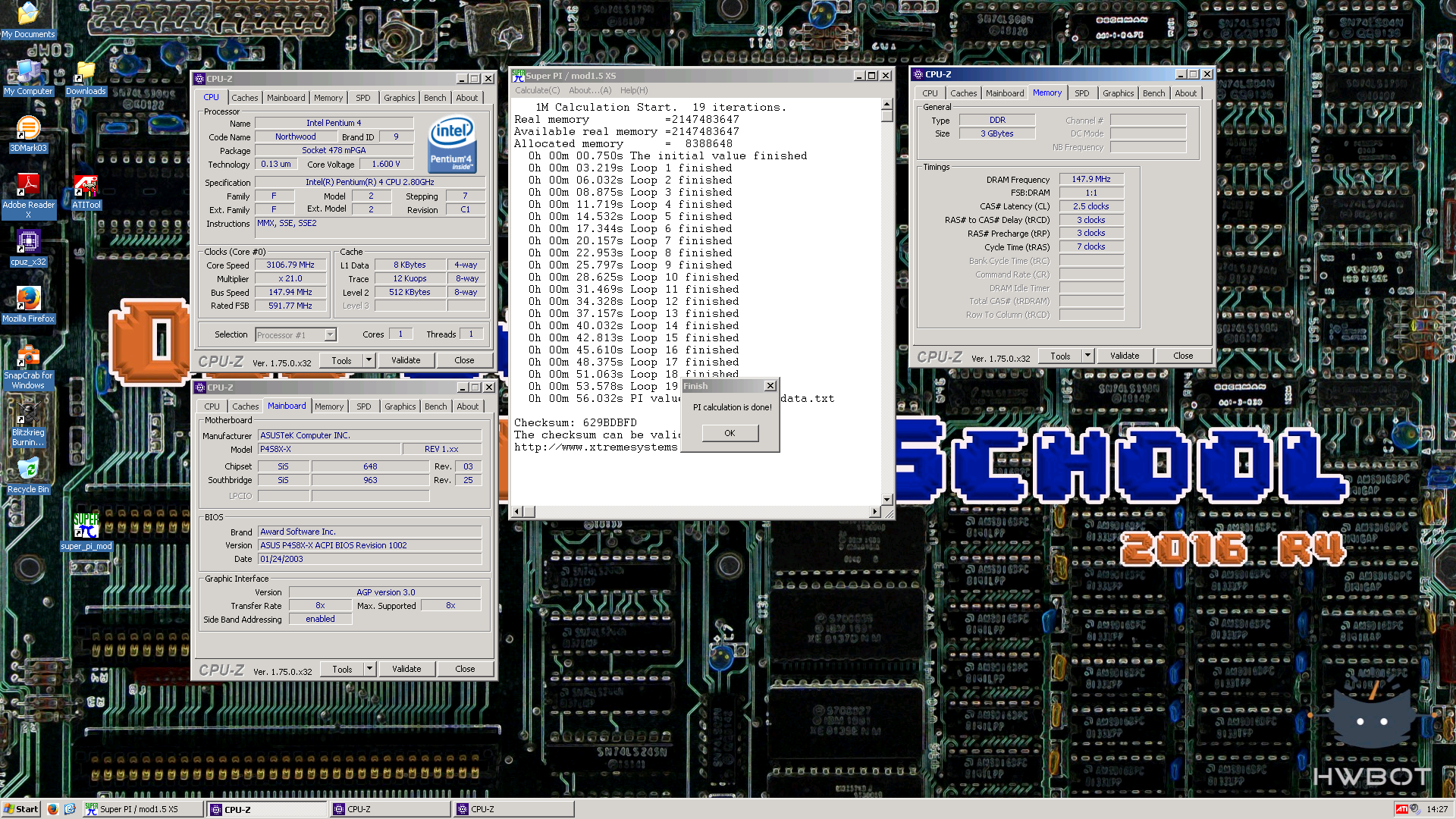
Task: Open About tab in top-left CPU-Z window
Action: pyautogui.click(x=466, y=98)
